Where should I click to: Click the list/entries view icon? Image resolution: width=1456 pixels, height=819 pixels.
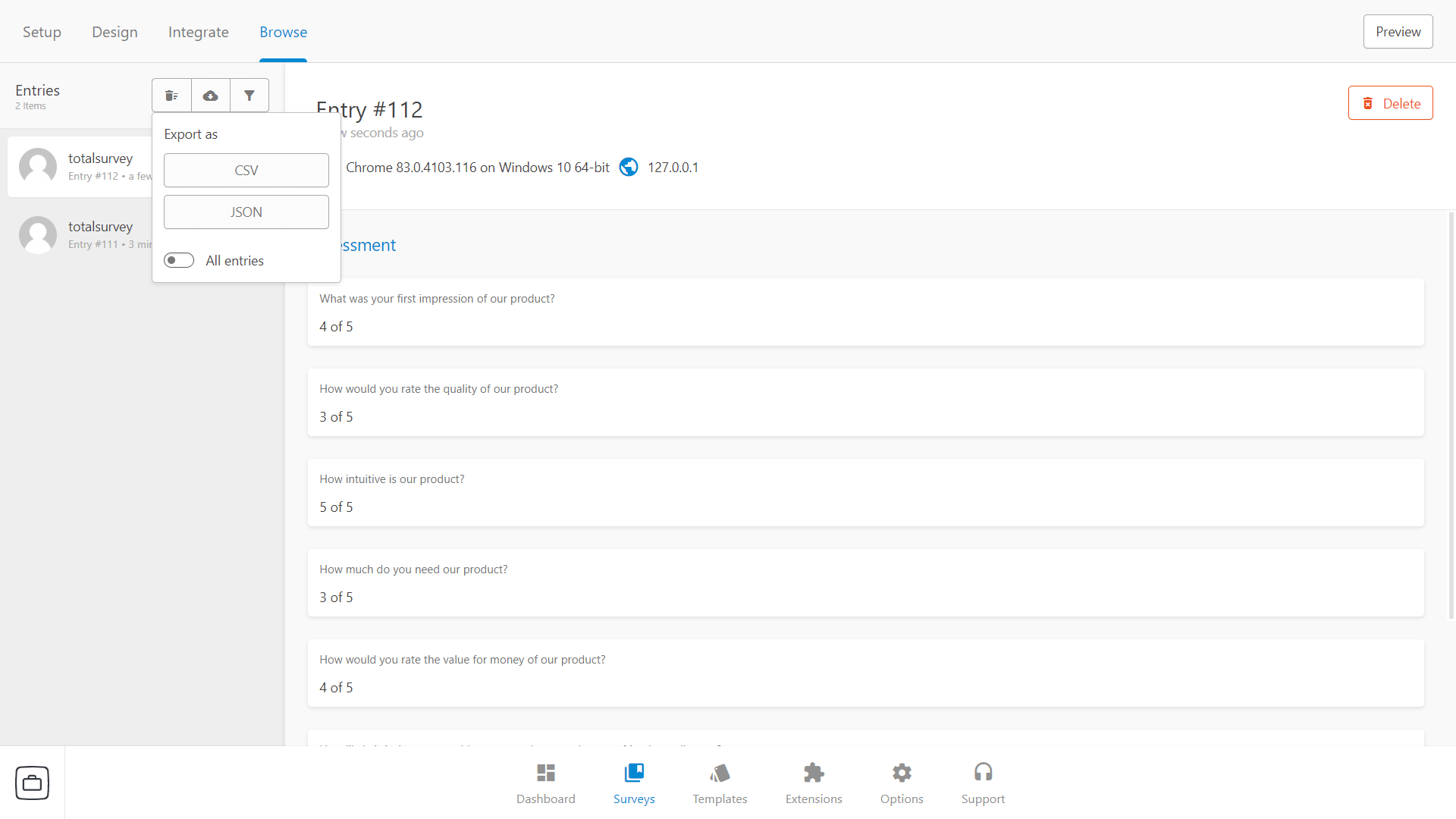(172, 95)
